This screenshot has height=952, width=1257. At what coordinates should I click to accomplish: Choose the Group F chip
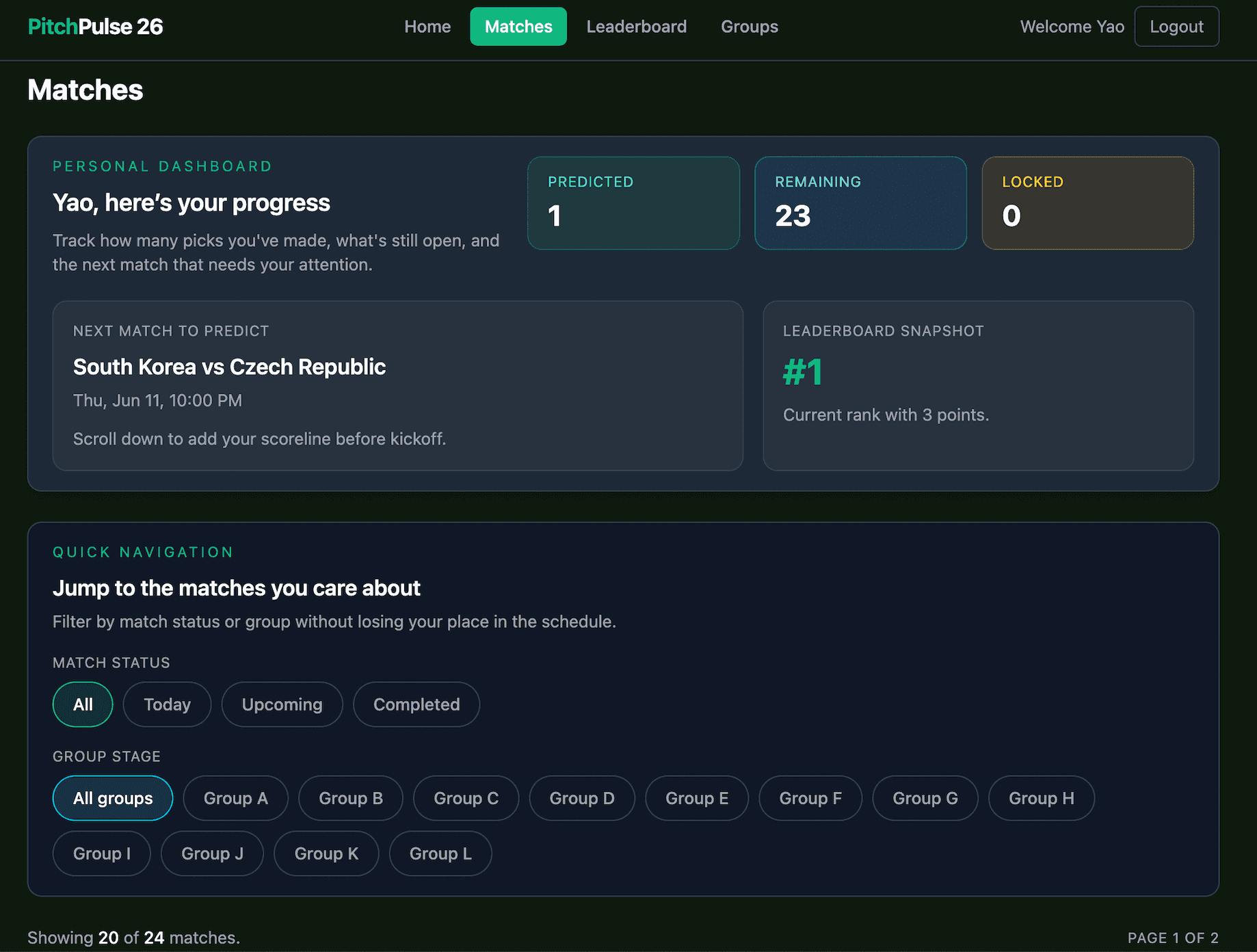pyautogui.click(x=810, y=798)
